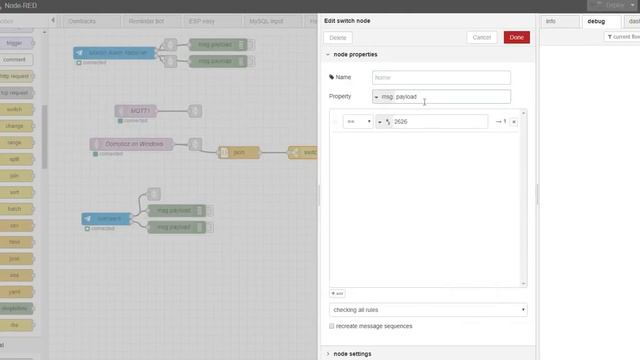The height and width of the screenshot is (360, 640).
Task: Add a new rule with +add
Action: (x=337, y=293)
